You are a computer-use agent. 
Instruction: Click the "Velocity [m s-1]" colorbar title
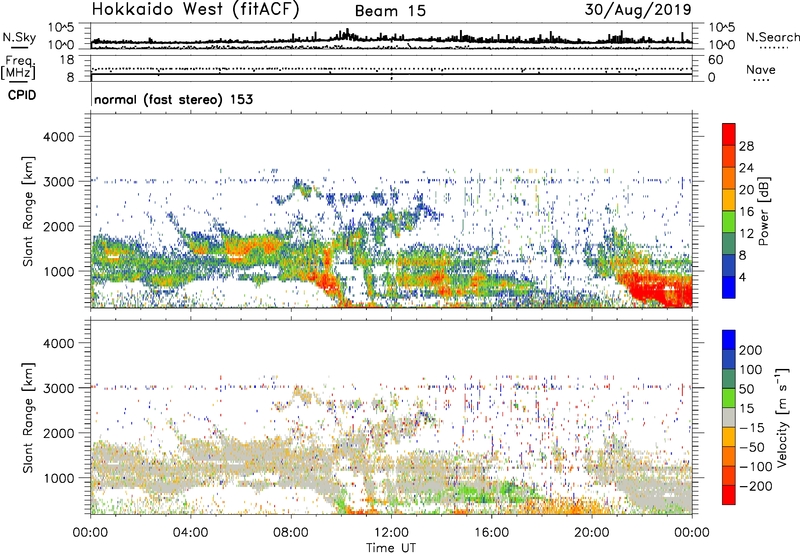click(x=782, y=418)
